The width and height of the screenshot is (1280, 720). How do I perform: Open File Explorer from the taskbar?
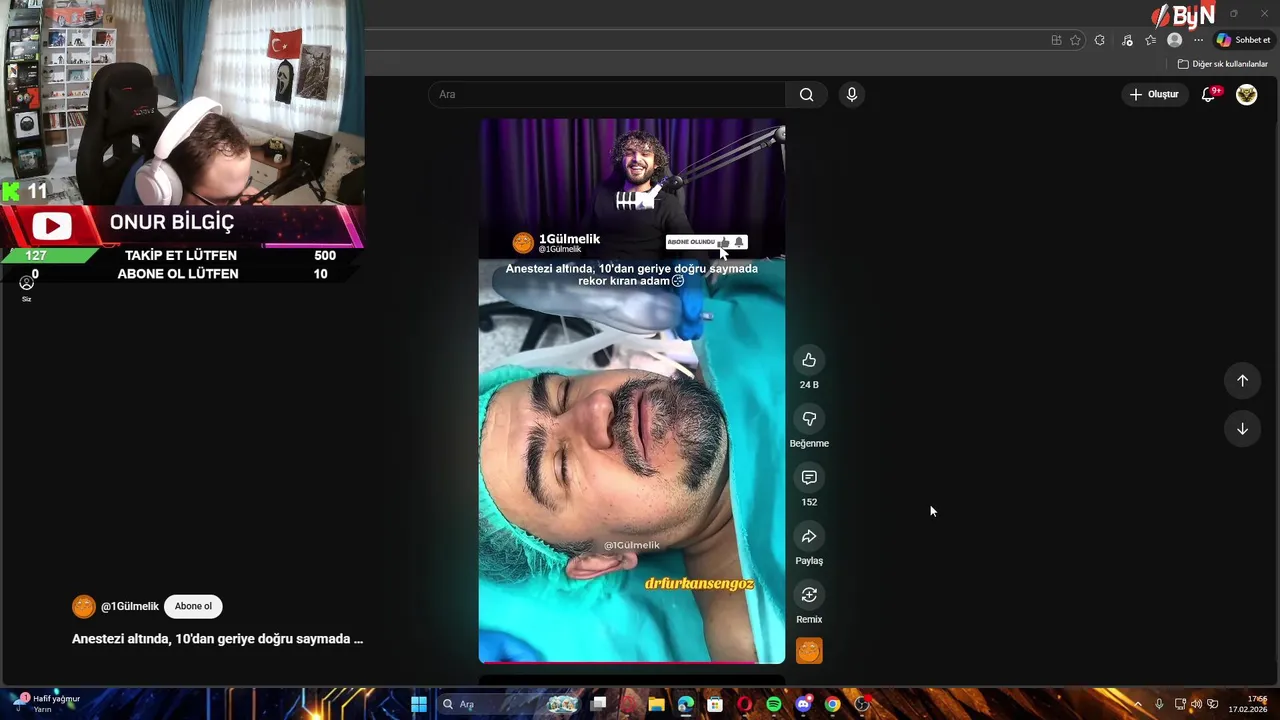tap(656, 704)
